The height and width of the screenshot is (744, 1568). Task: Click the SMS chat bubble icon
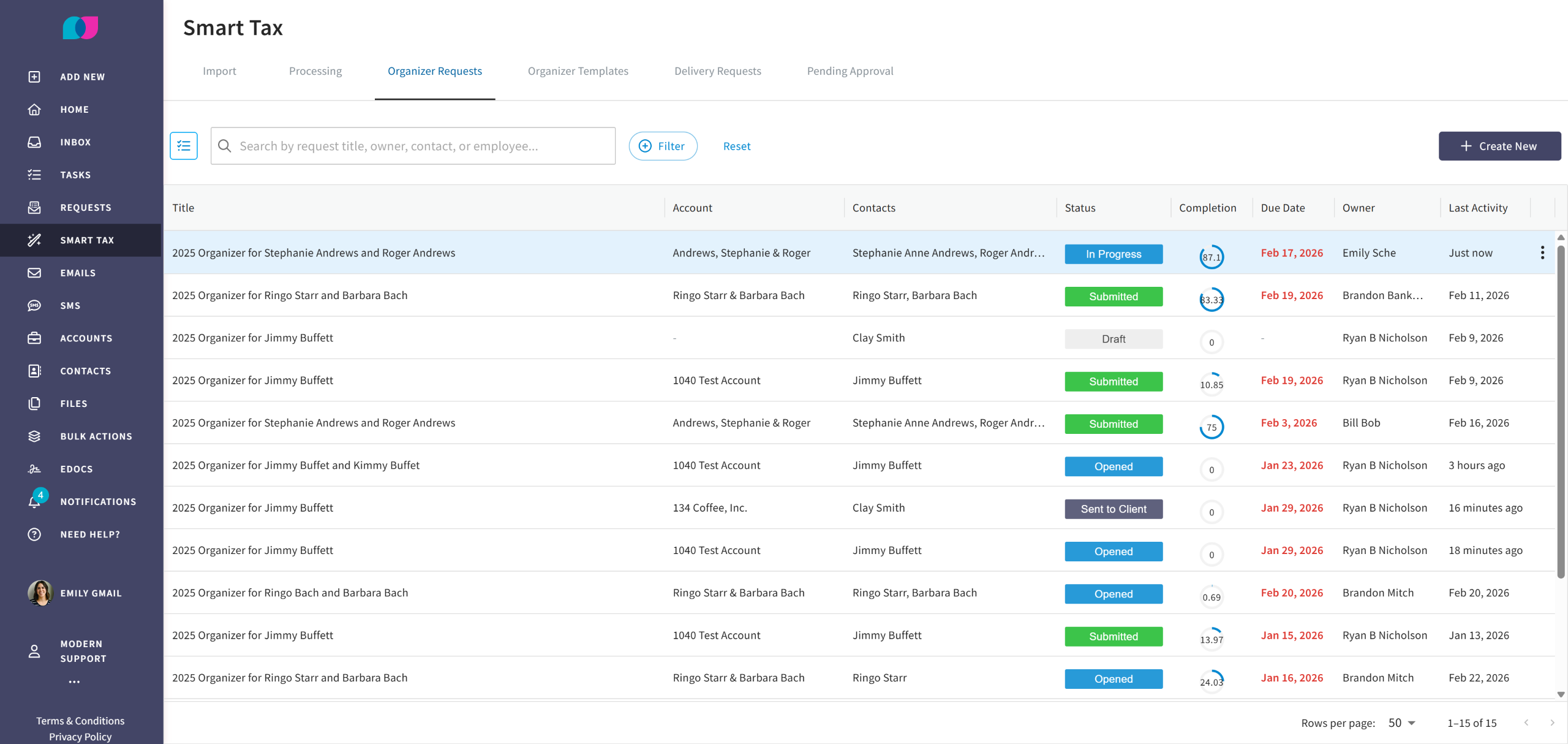click(34, 305)
